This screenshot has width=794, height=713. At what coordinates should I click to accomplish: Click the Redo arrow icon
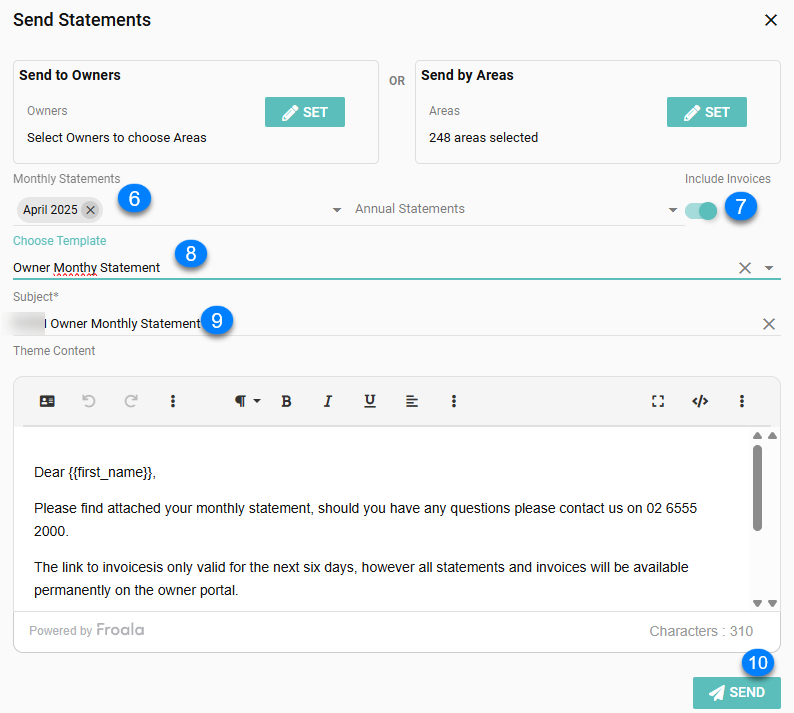(131, 401)
